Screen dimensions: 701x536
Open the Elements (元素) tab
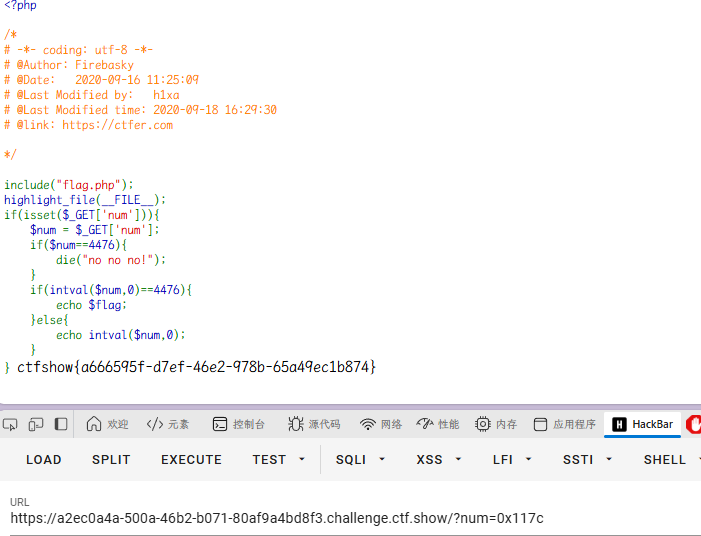168,424
